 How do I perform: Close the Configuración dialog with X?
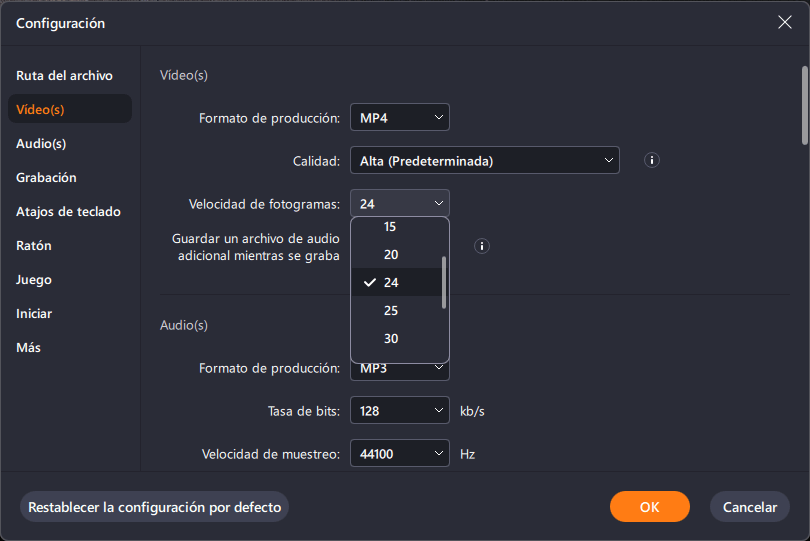point(785,22)
